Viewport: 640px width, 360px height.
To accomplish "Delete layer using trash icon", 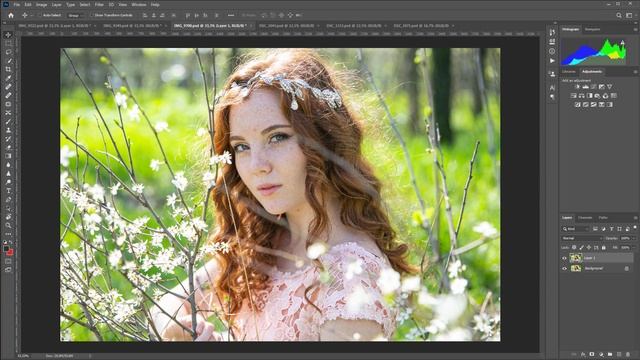I will [x=628, y=354].
